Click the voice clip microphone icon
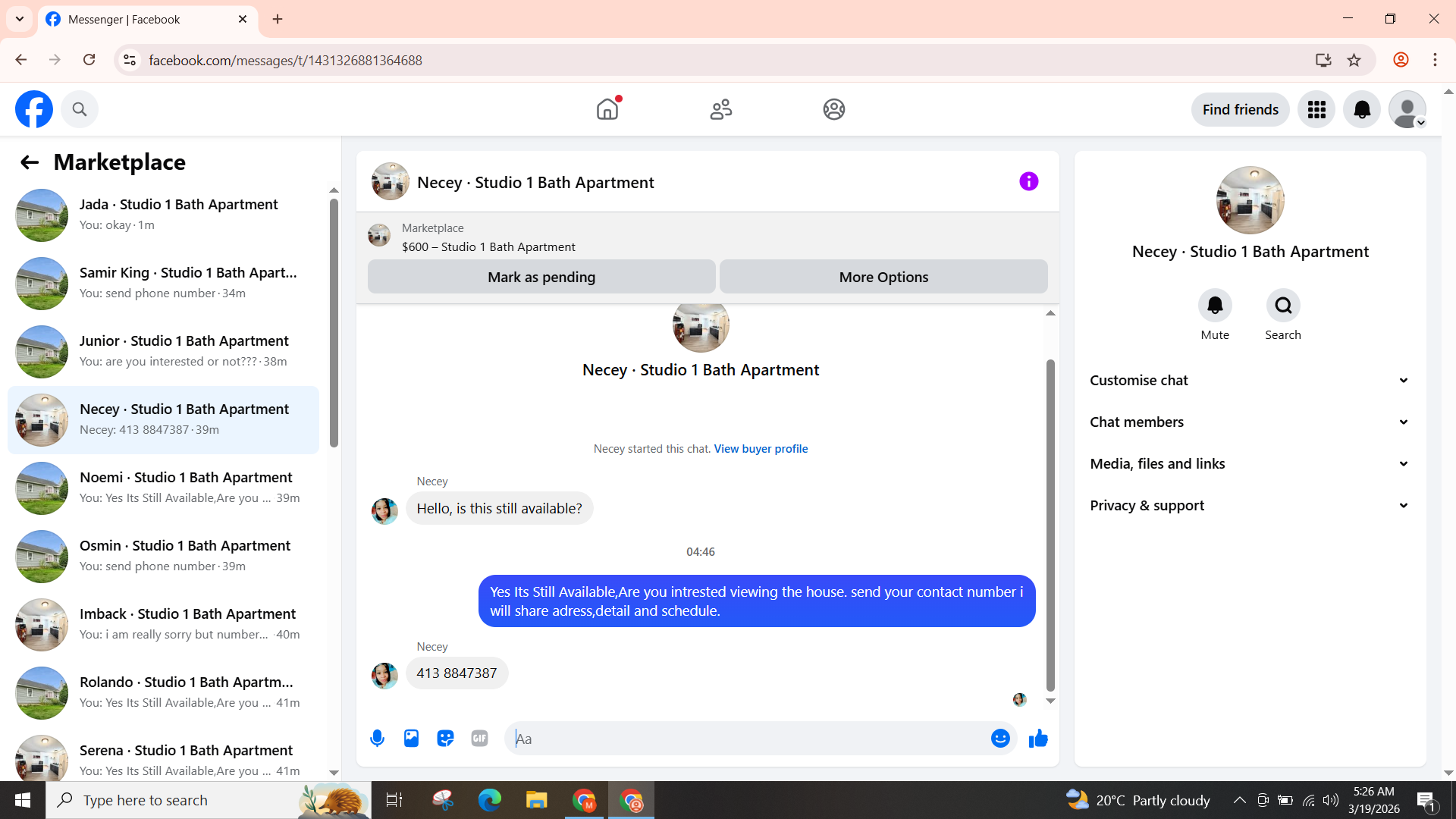 377,738
